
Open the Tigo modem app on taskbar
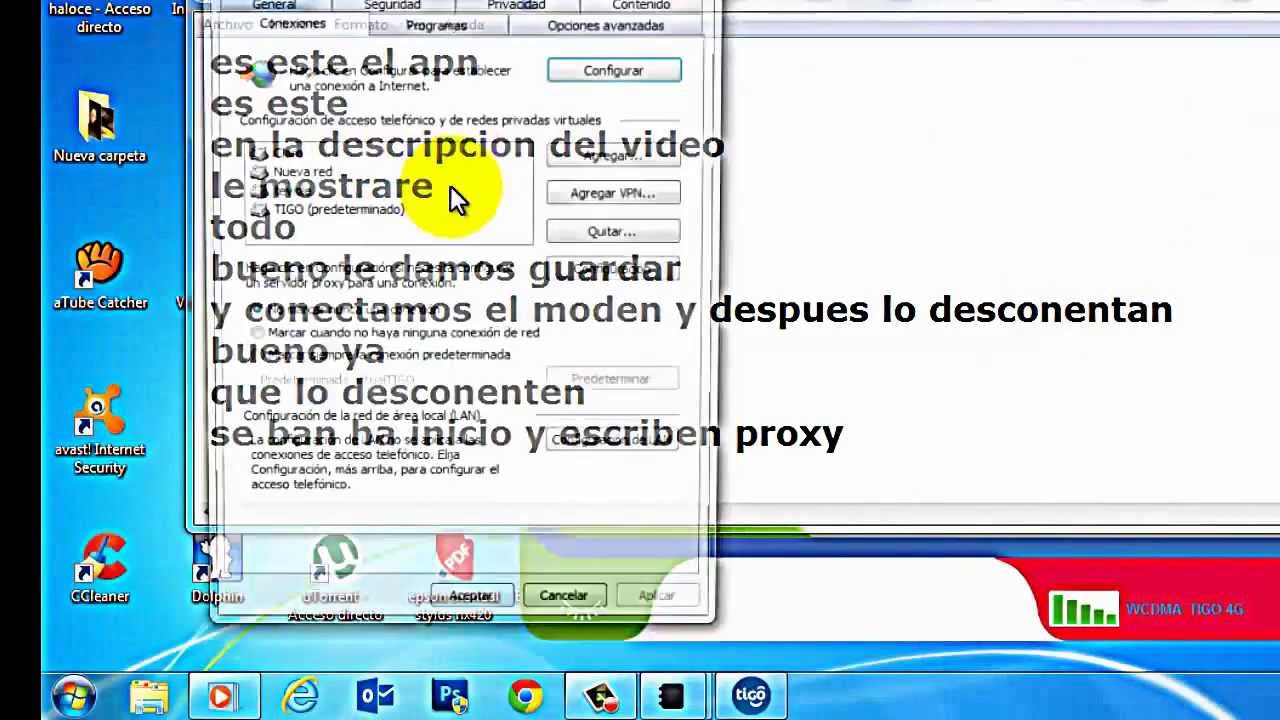click(751, 696)
